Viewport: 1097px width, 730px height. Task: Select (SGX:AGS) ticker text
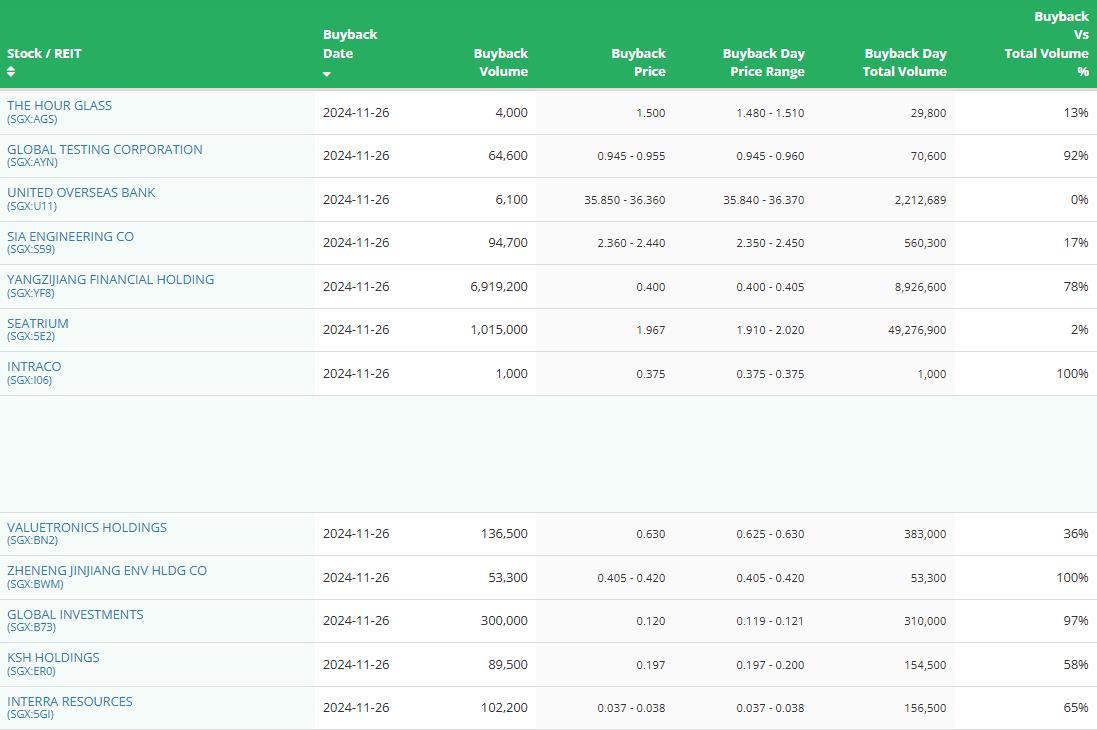coord(32,119)
